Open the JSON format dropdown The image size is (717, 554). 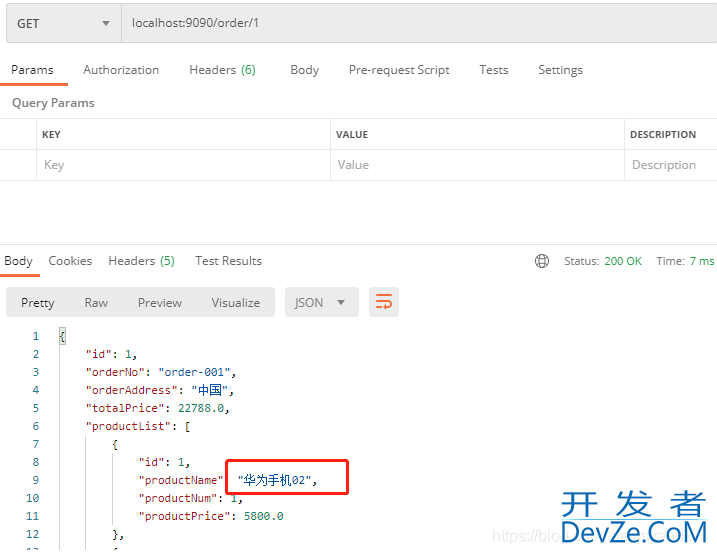click(321, 302)
